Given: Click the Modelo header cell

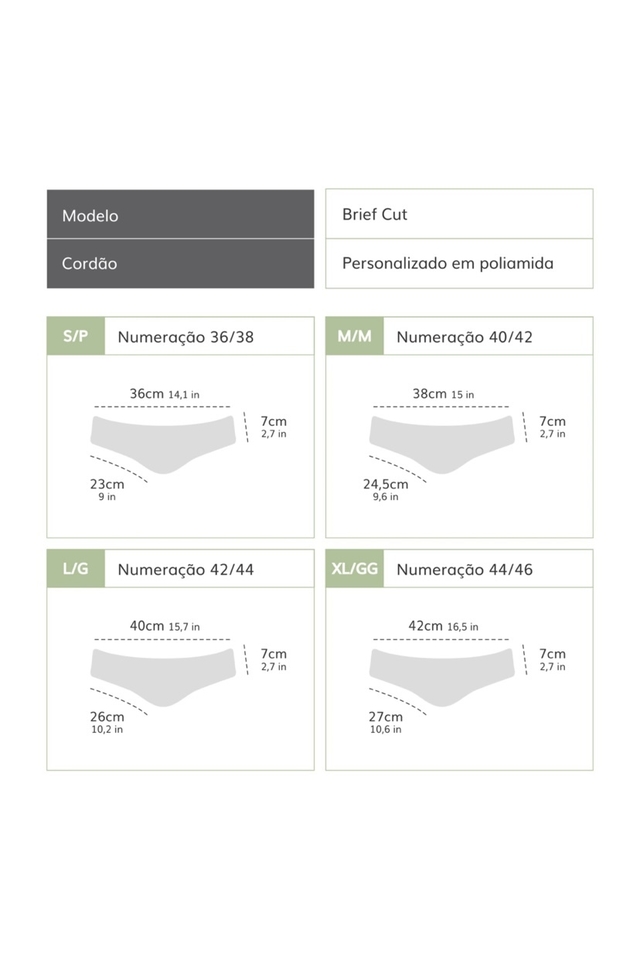Looking at the screenshot, I should pos(181,214).
